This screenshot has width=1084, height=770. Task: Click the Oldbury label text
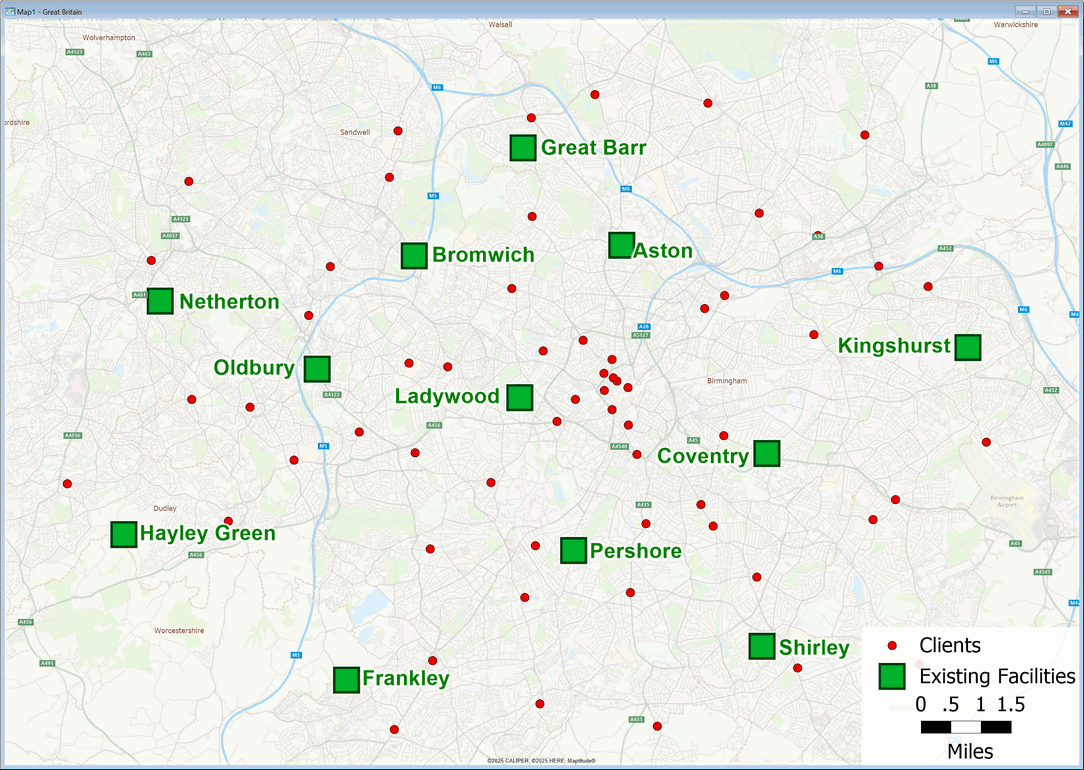(x=254, y=367)
